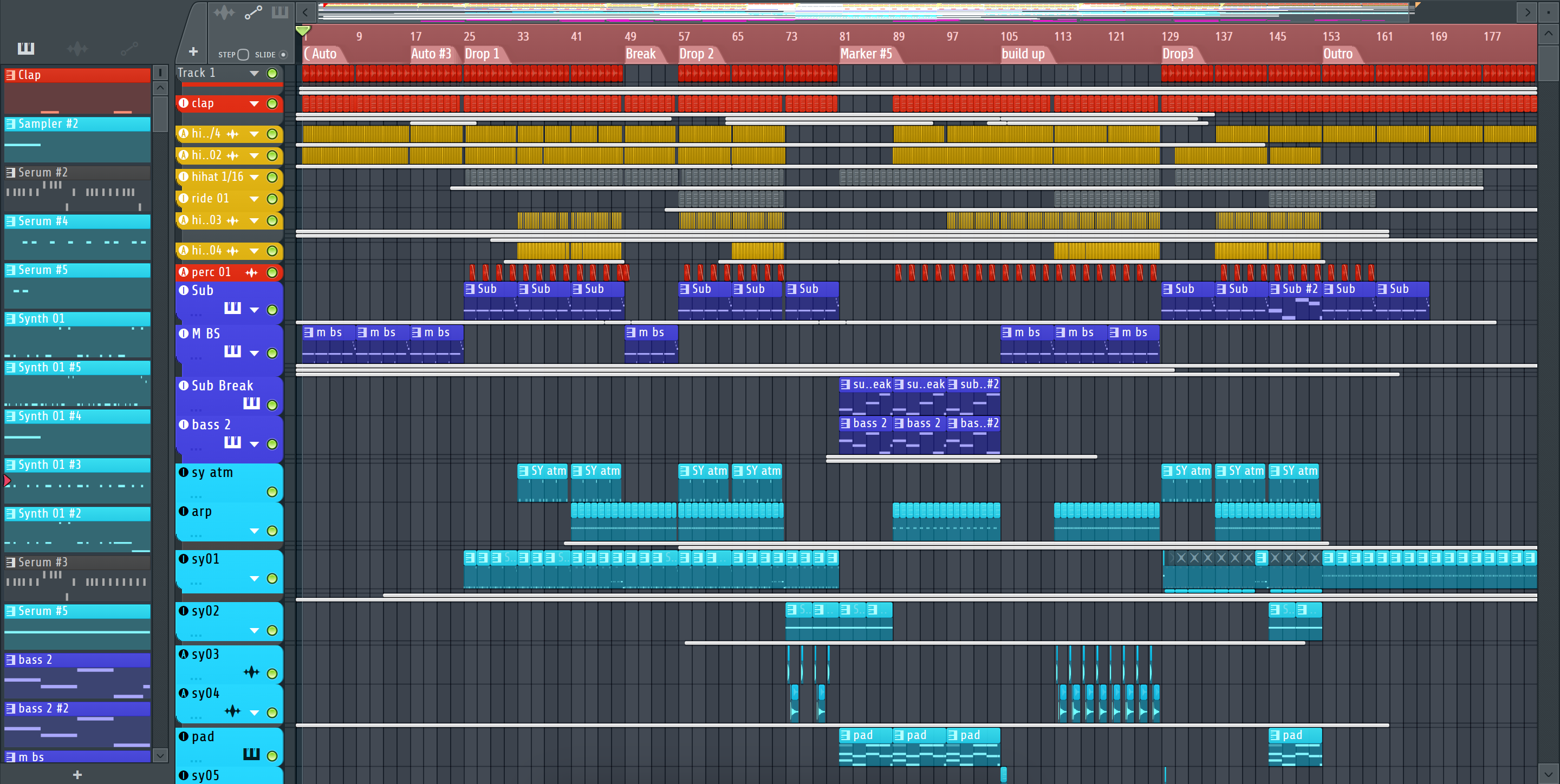Select the automation clip filter icon in picker
This screenshot has height=784, width=1560.
[x=129, y=48]
